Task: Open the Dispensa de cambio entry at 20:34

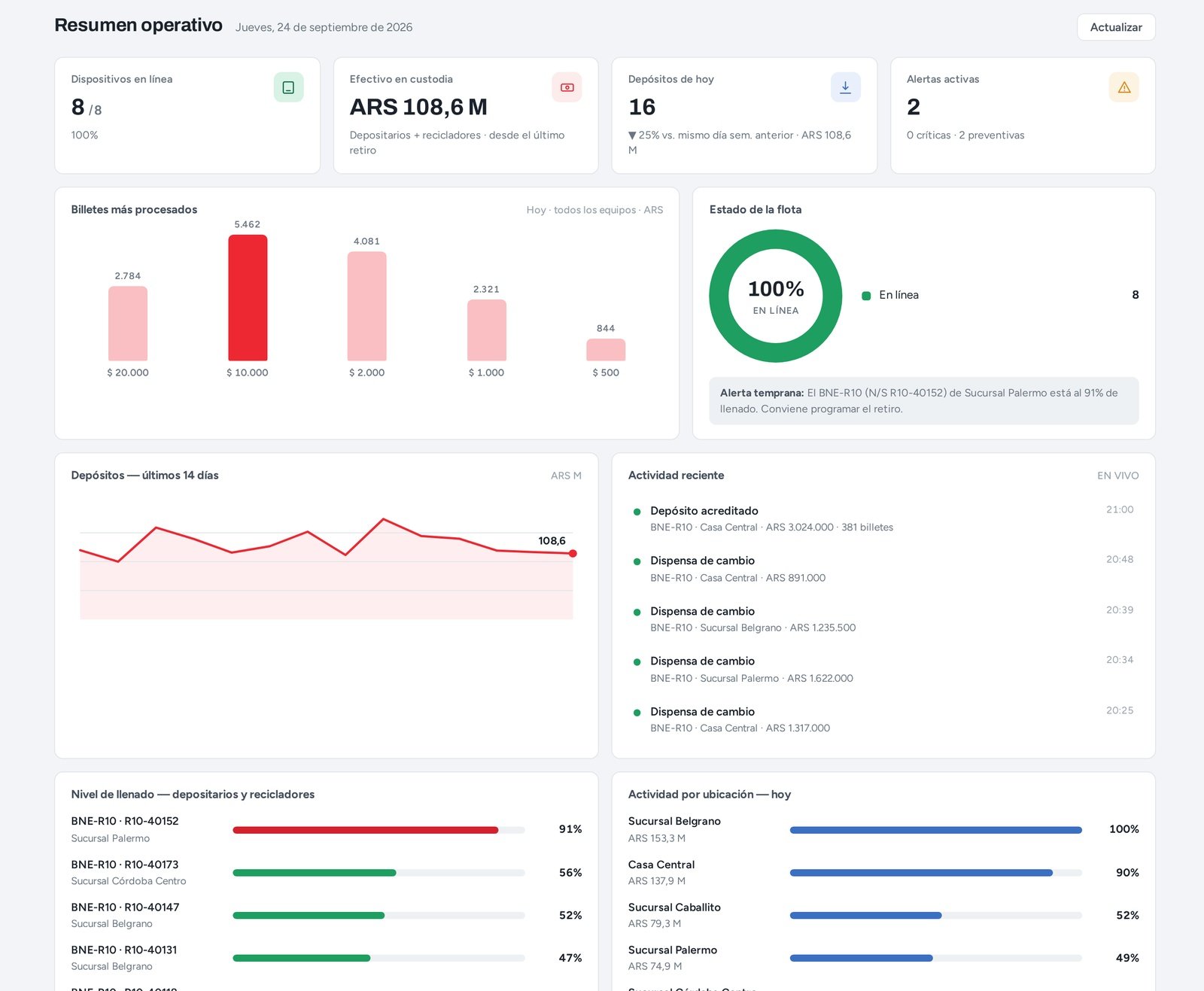Action: [x=883, y=669]
